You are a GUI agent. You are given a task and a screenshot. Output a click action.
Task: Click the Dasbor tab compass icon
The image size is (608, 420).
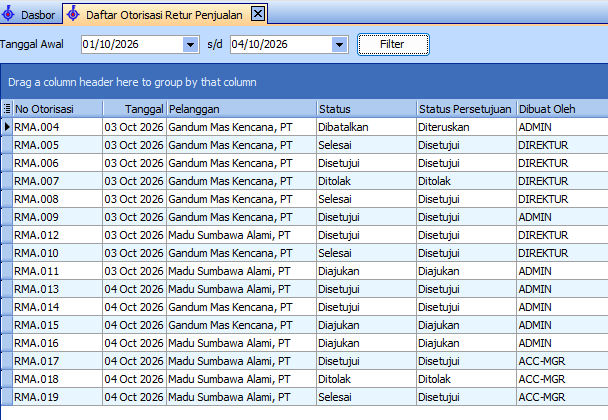coord(8,14)
